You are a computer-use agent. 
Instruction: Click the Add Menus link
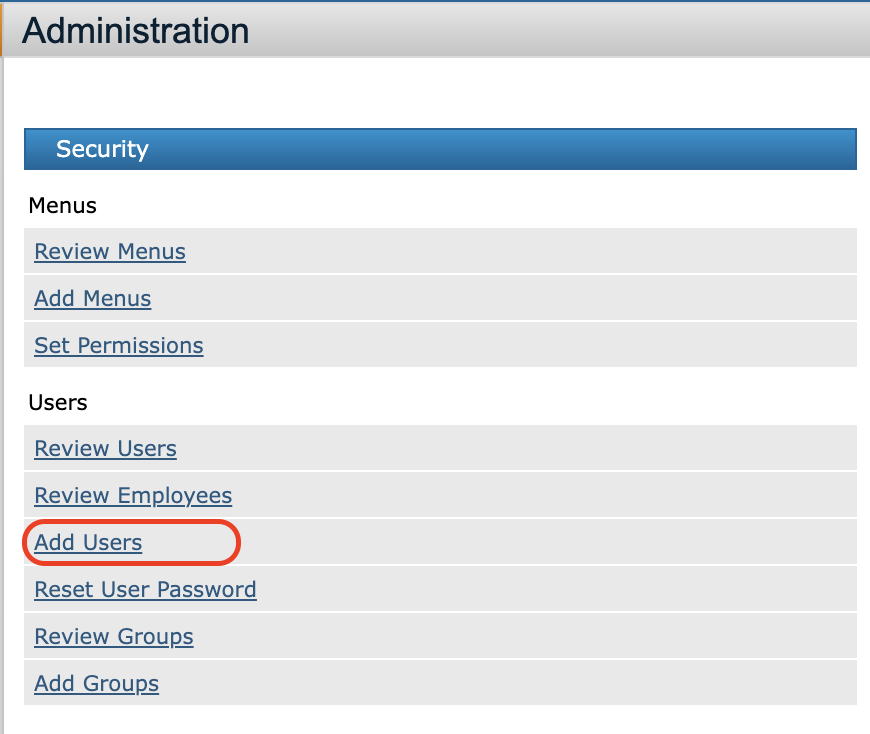click(93, 298)
